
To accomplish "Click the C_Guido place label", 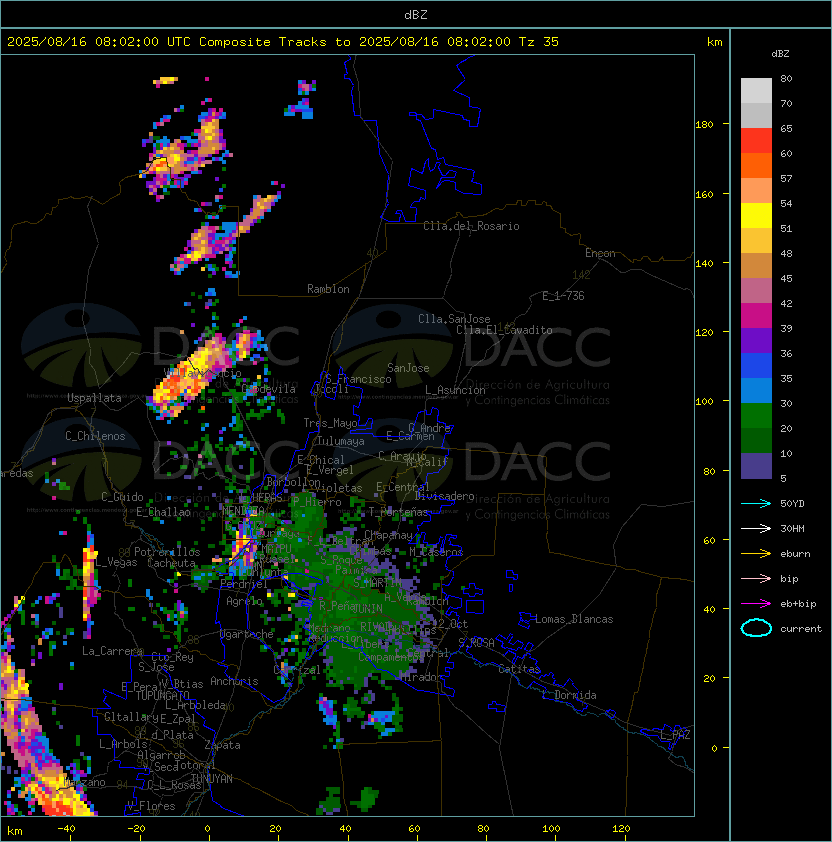I will point(122,497).
